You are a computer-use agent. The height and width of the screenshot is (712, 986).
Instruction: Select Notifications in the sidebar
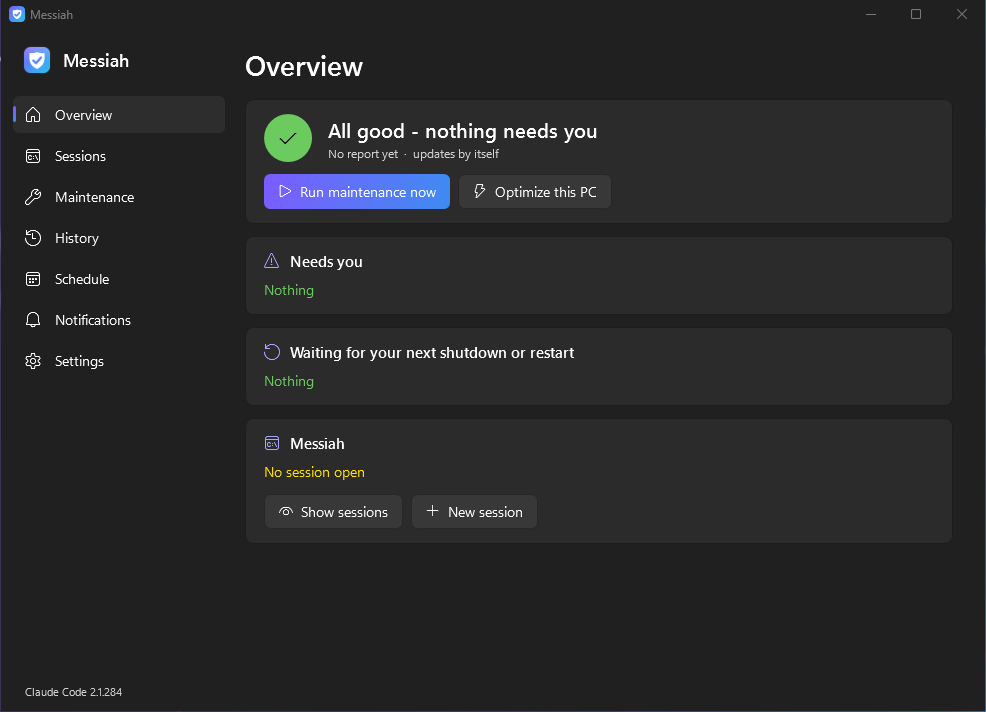(119, 320)
